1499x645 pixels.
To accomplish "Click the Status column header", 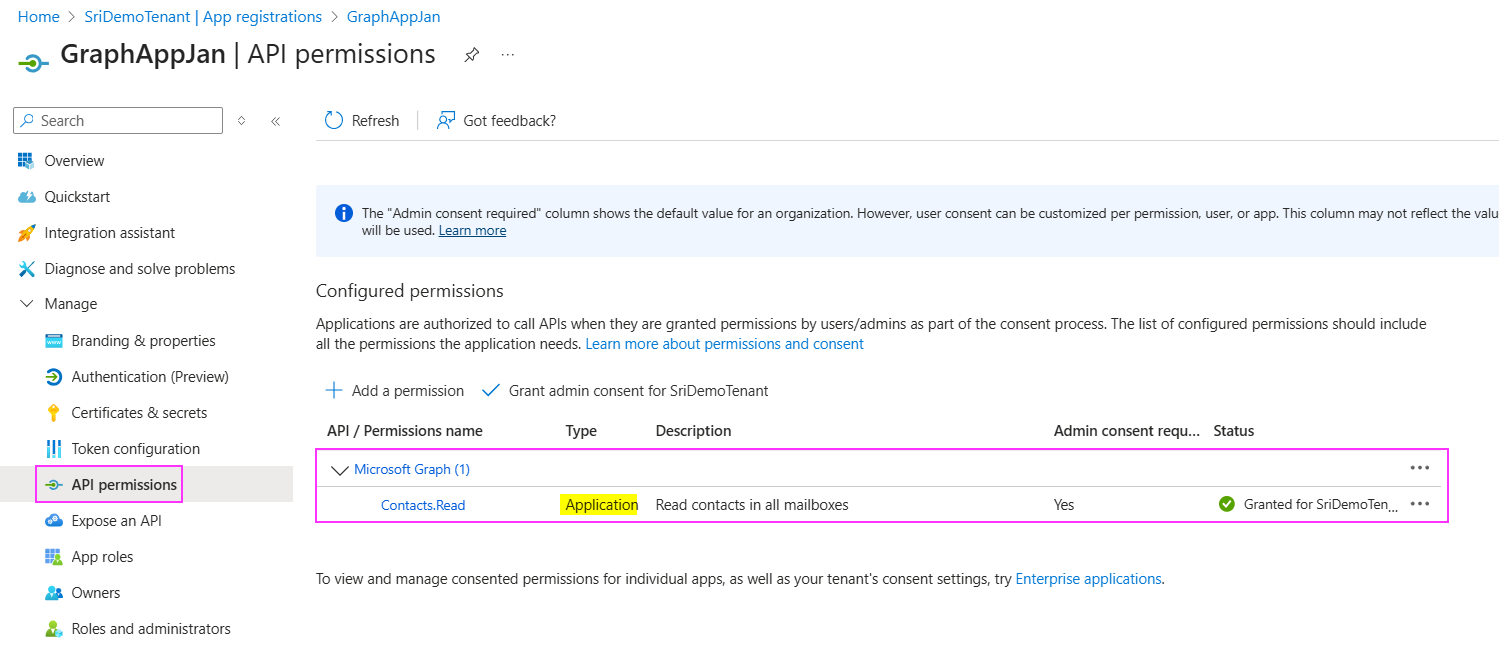I will (x=1233, y=431).
